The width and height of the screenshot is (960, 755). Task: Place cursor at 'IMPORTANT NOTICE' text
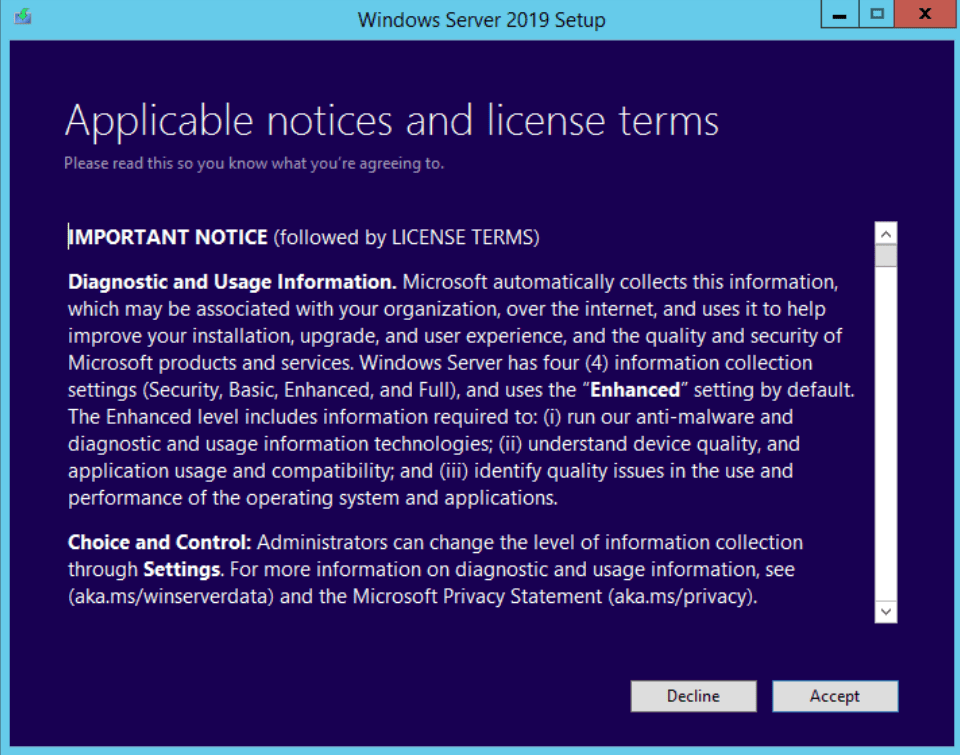point(168,237)
